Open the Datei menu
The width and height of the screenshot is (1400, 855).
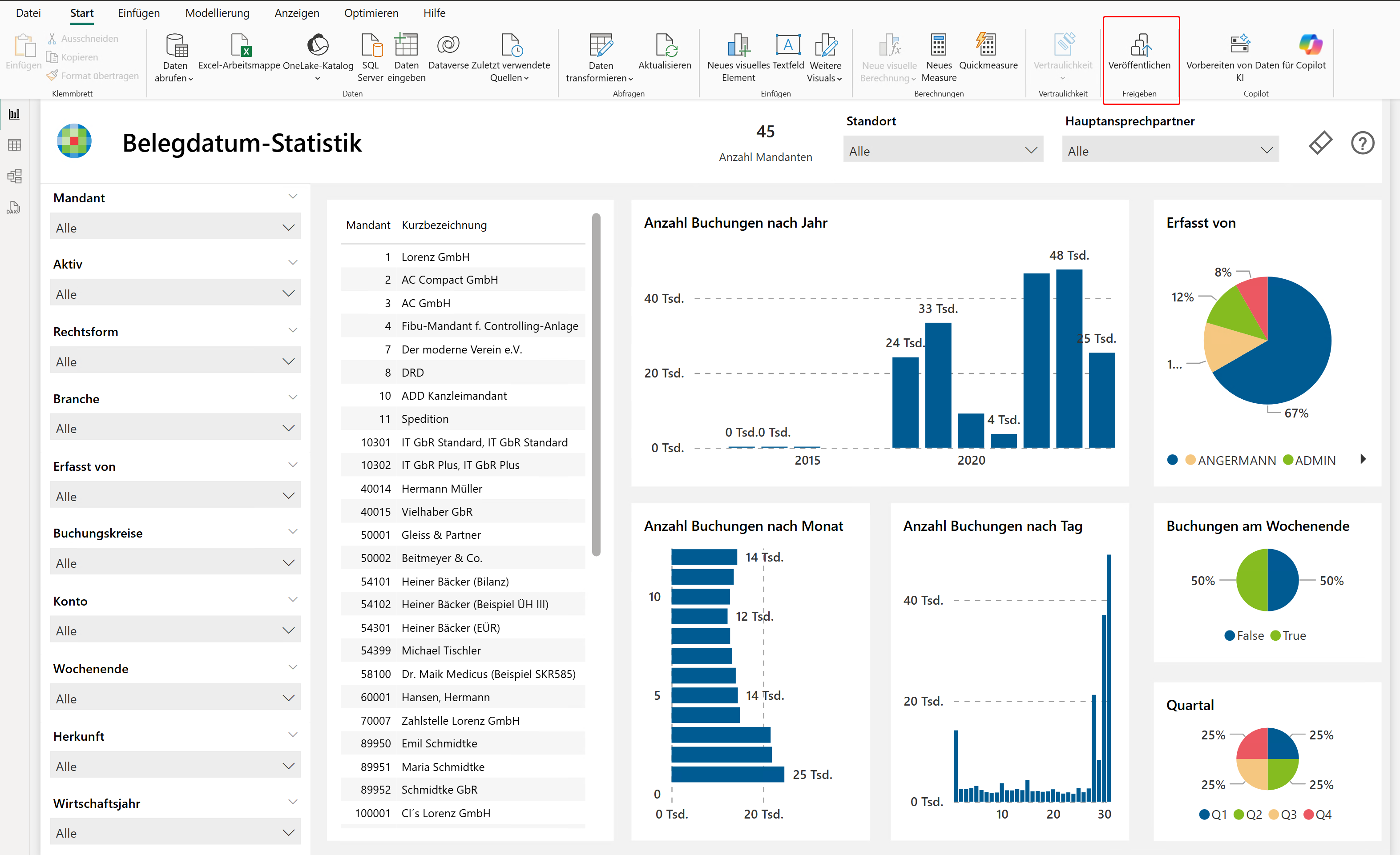(28, 12)
